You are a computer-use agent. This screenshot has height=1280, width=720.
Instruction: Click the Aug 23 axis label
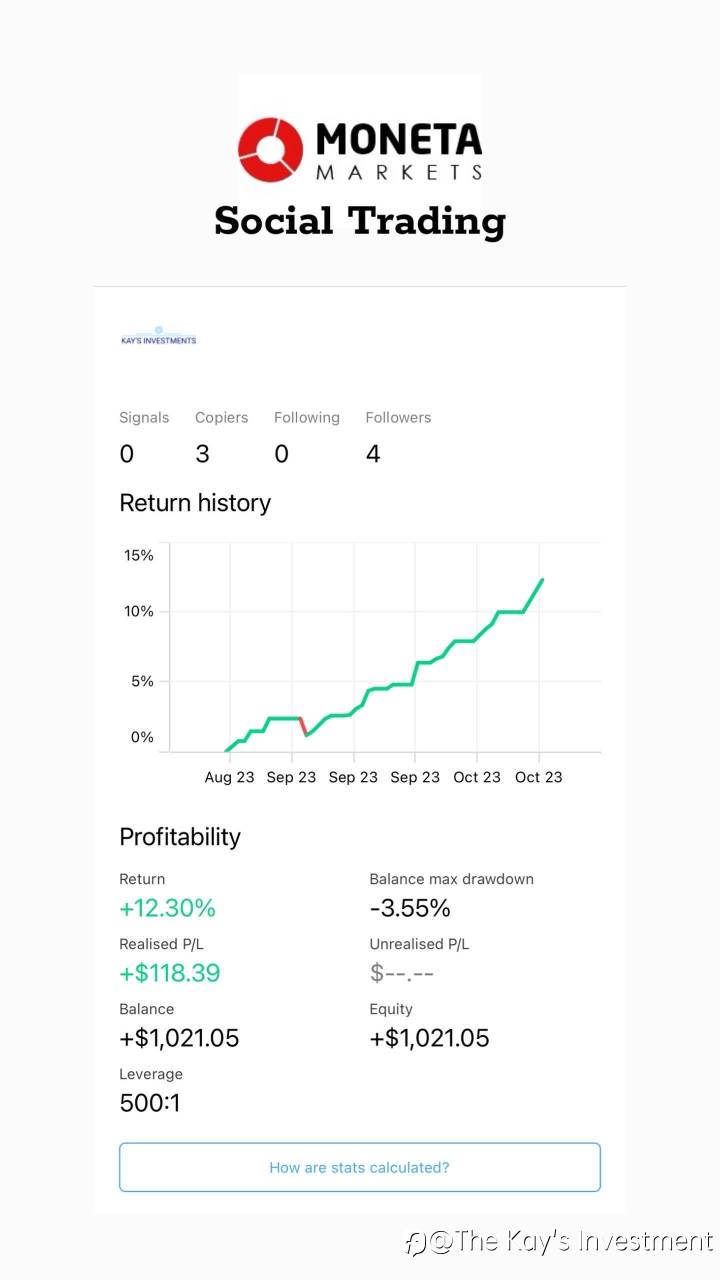[x=229, y=777]
